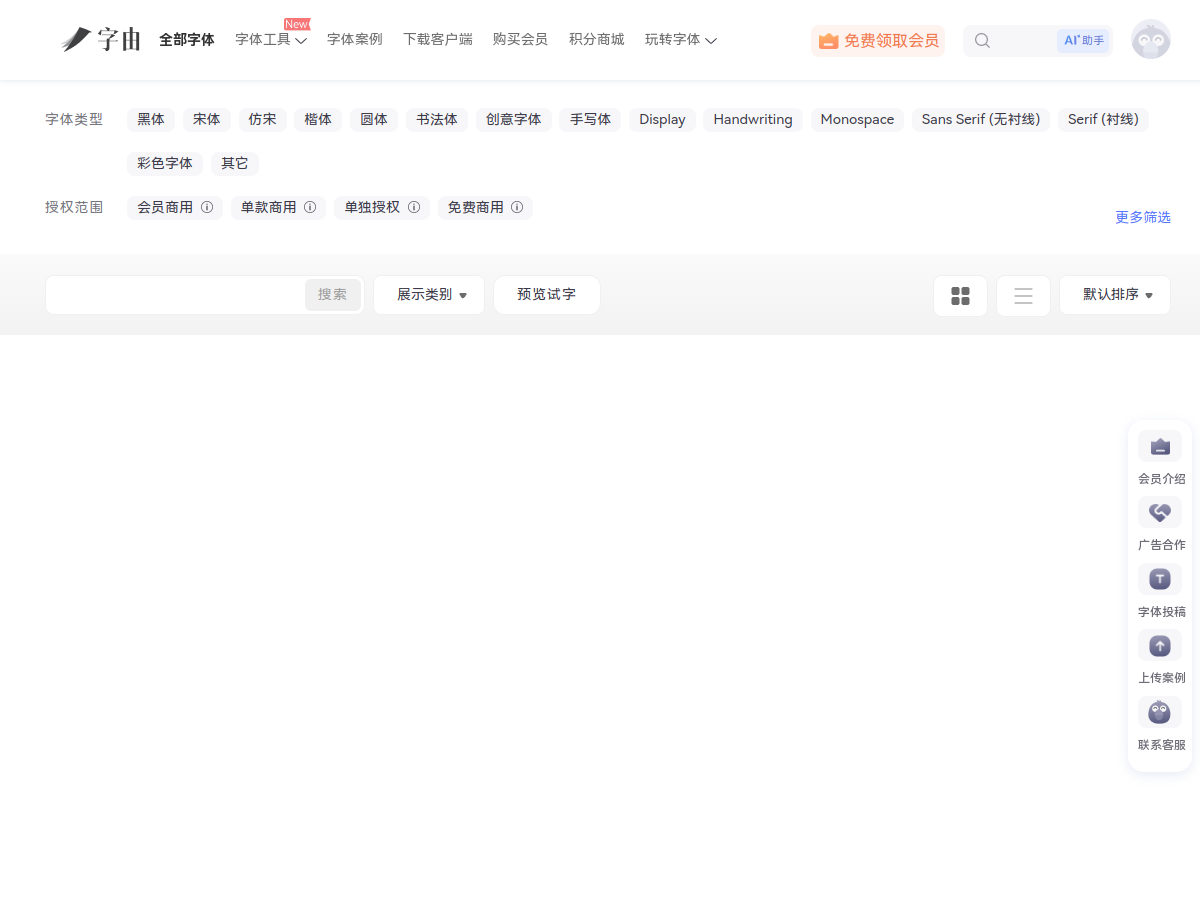Open the 展示类别 dropdown
Image resolution: width=1200 pixels, height=900 pixels.
coord(429,296)
